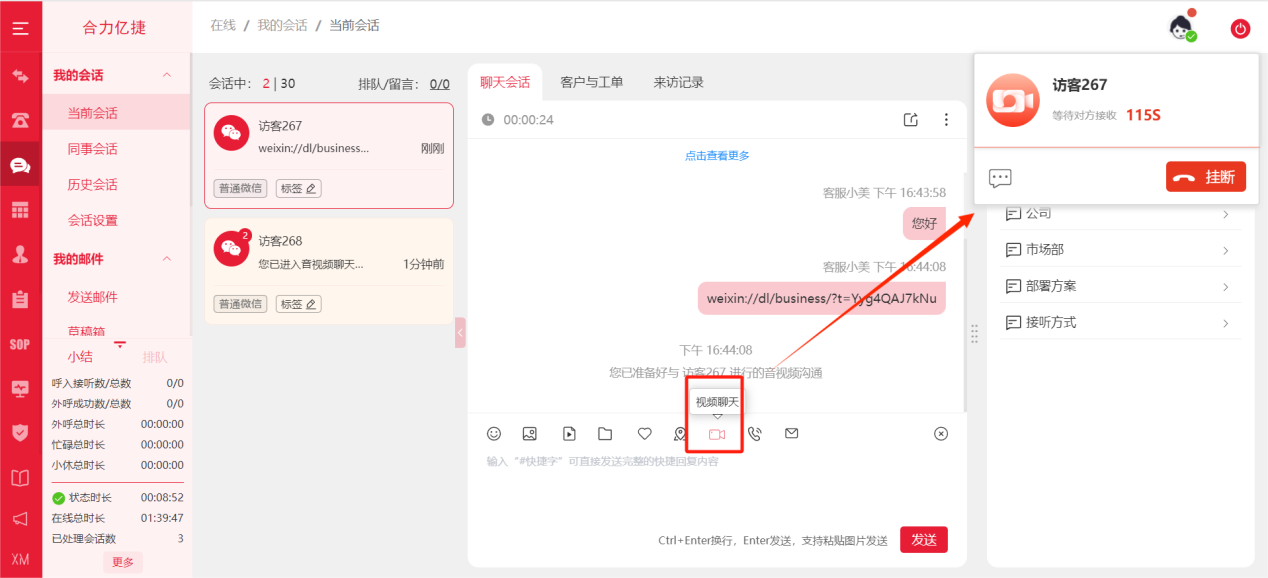Go to 在线 in the breadcrumb
This screenshot has height=578, width=1268.
tap(223, 25)
